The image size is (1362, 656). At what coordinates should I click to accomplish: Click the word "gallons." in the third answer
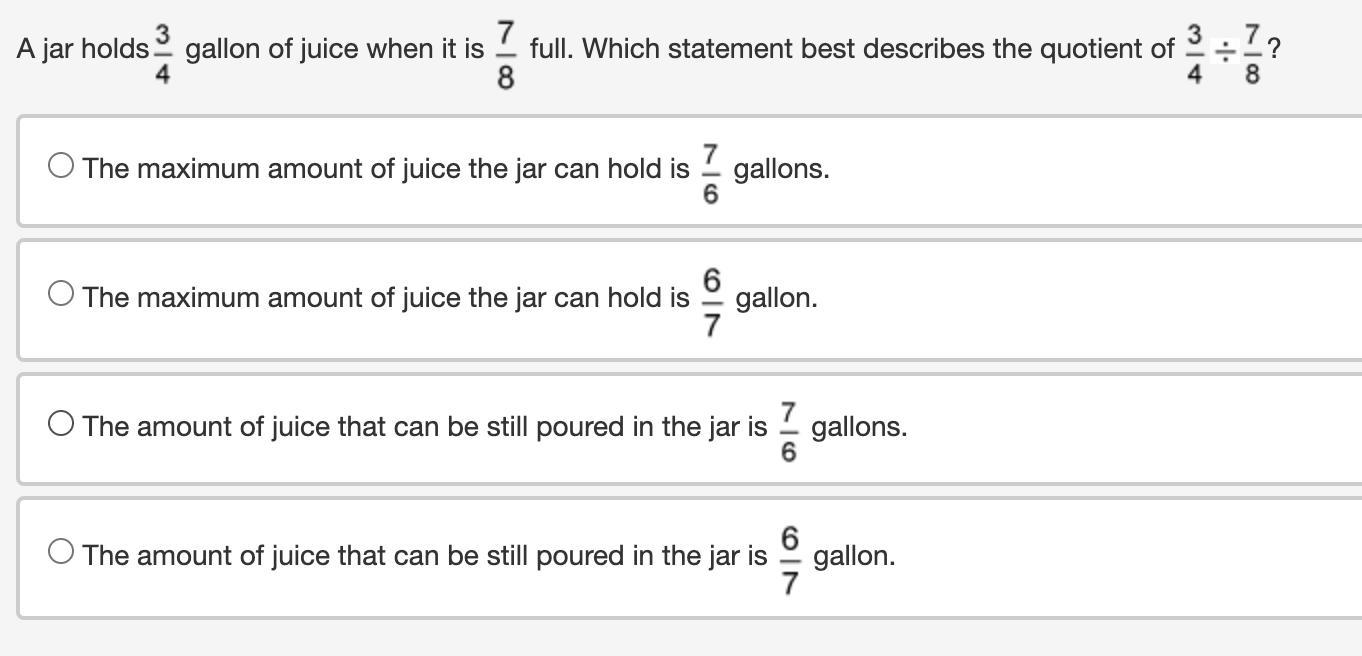click(x=860, y=428)
